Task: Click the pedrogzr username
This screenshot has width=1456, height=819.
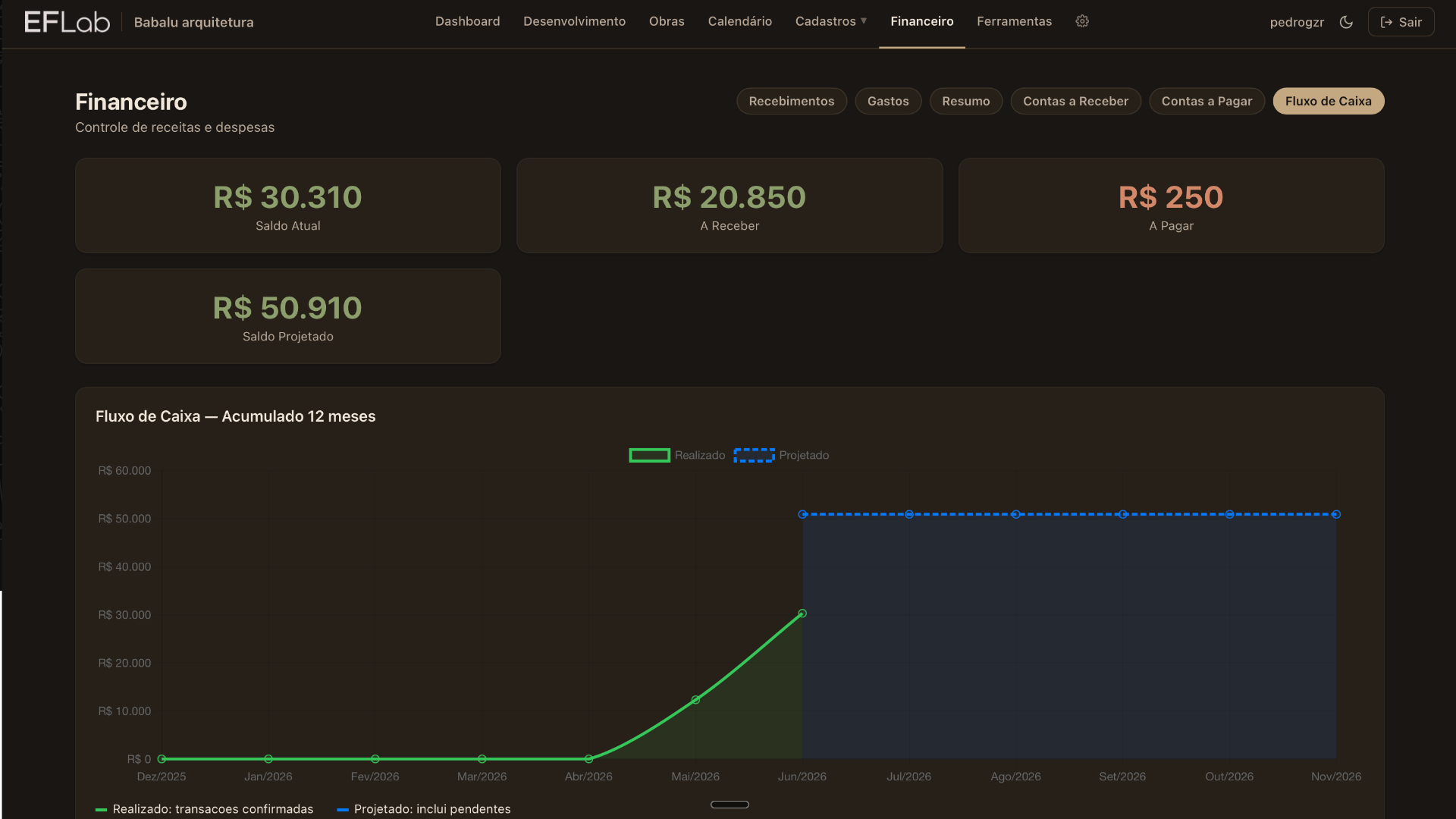Action: pos(1297,22)
